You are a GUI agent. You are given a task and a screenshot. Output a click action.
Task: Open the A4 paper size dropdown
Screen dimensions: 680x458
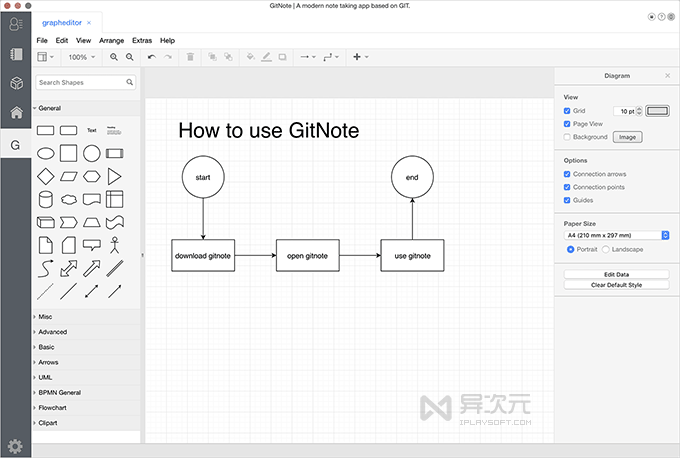click(x=616, y=235)
